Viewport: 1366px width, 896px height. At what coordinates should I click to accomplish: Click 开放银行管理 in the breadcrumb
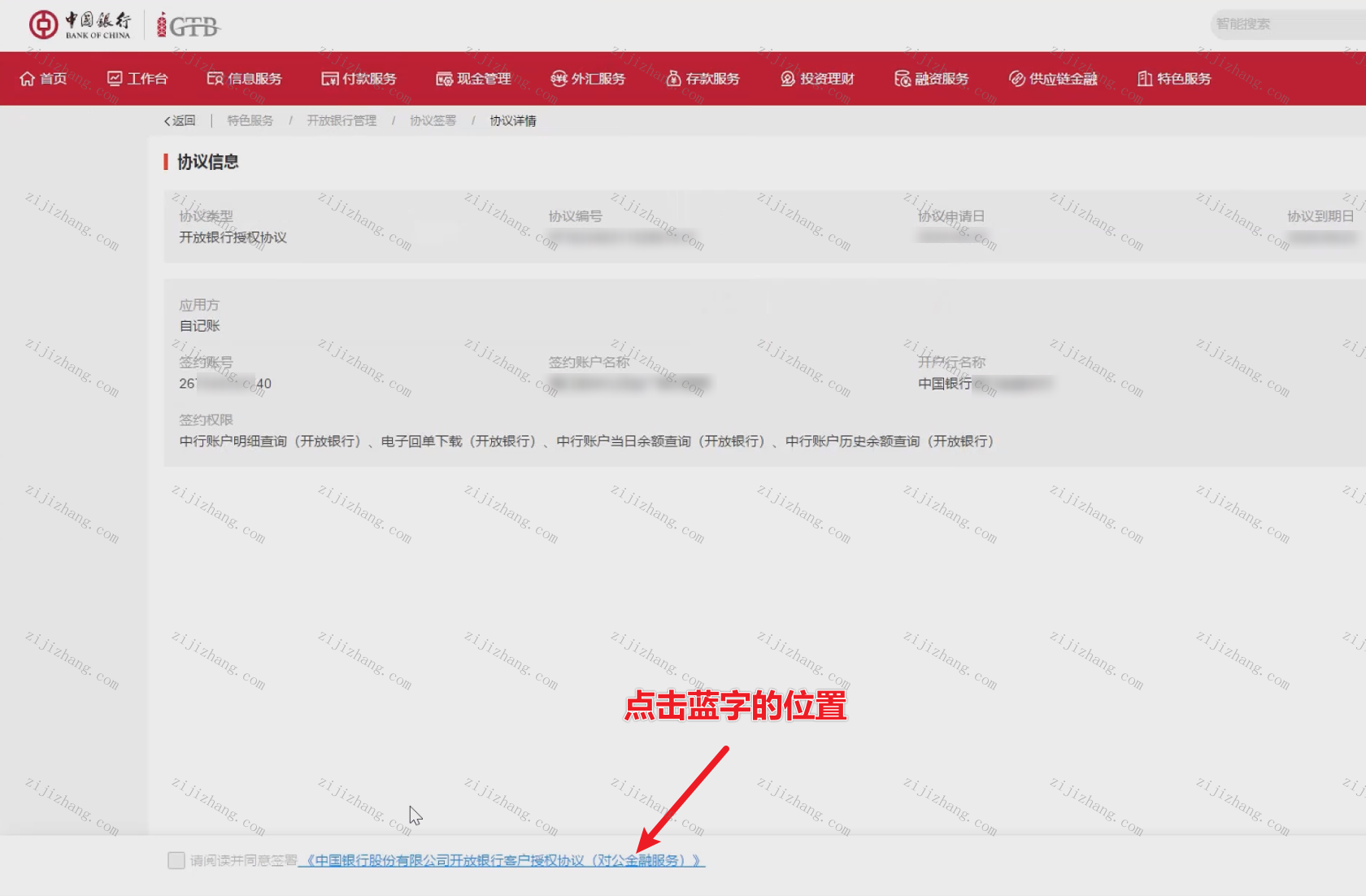pyautogui.click(x=341, y=121)
